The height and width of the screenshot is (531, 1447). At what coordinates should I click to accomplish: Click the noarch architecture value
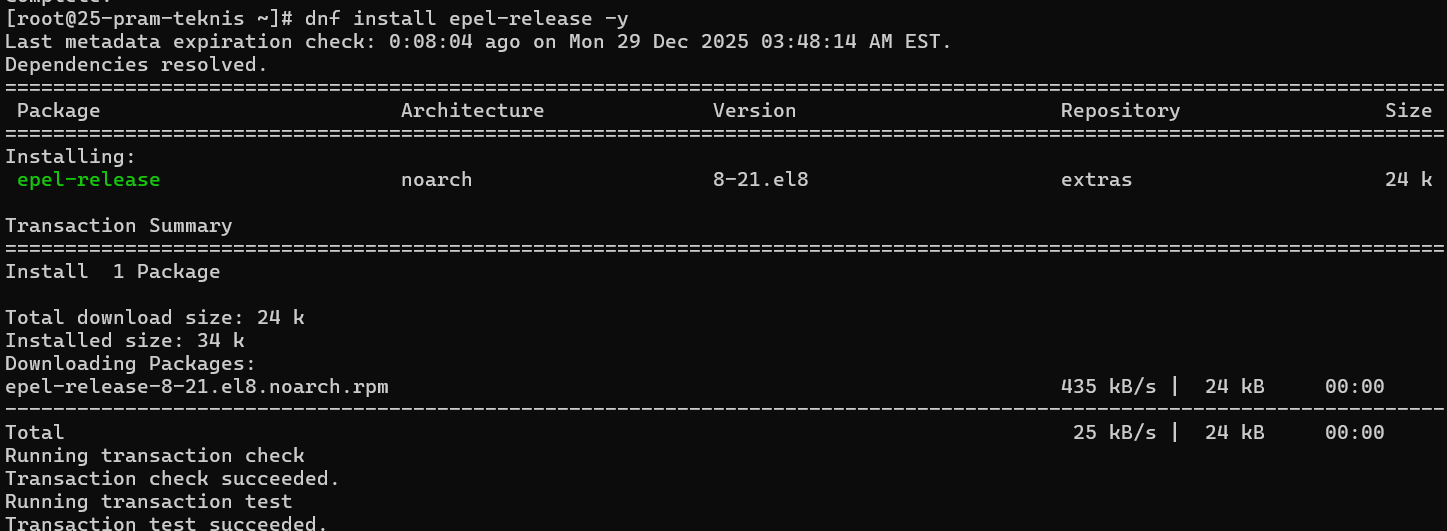436,180
